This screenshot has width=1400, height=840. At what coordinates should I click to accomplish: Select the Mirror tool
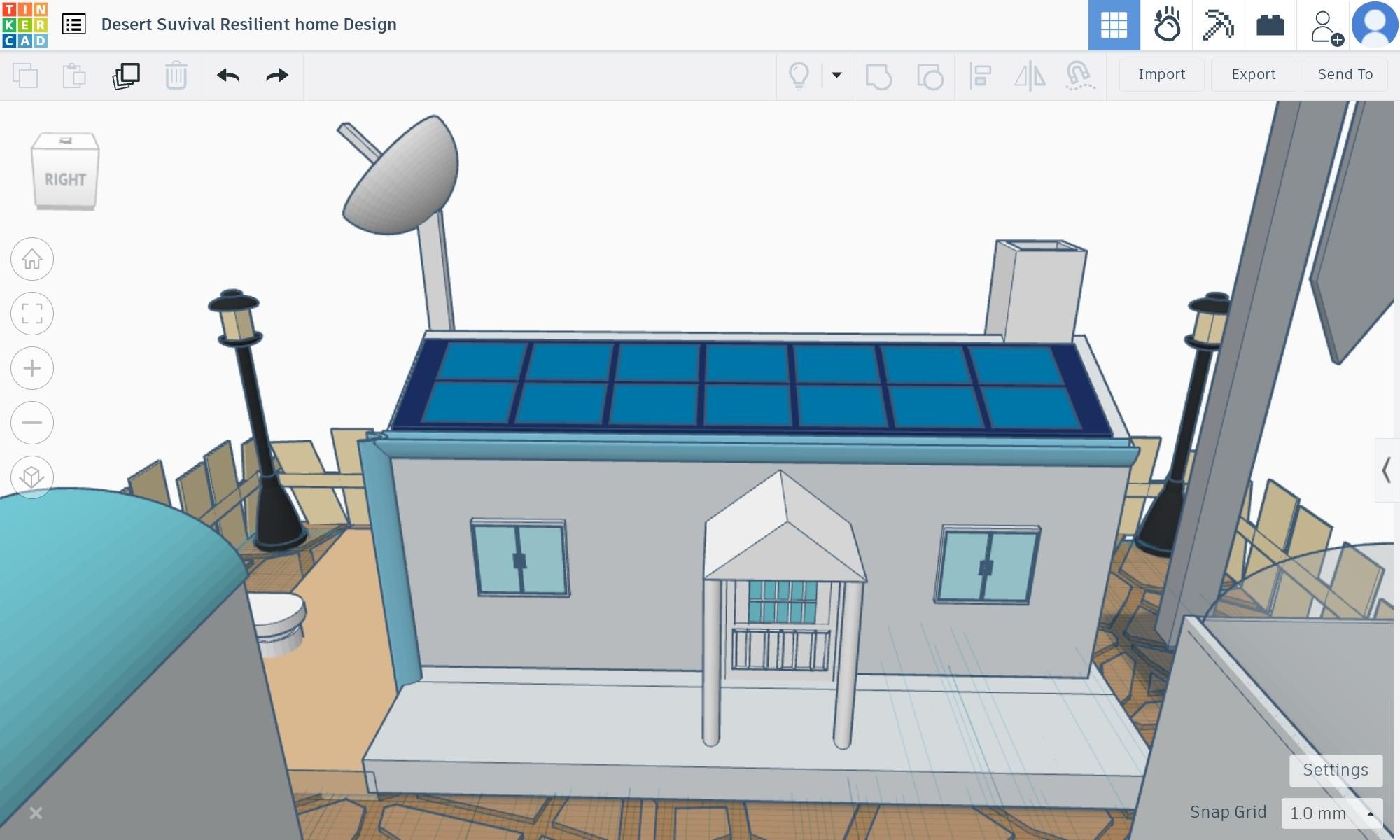tap(1030, 76)
